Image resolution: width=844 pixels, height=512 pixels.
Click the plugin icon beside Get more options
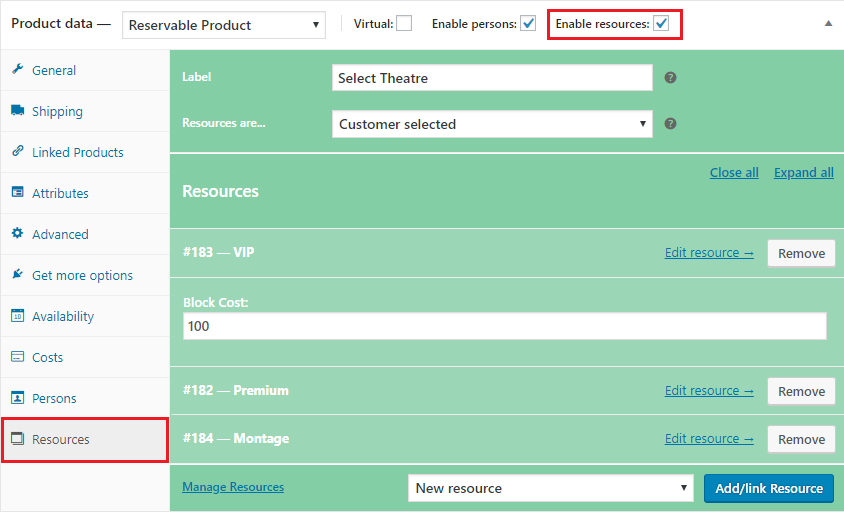(17, 275)
